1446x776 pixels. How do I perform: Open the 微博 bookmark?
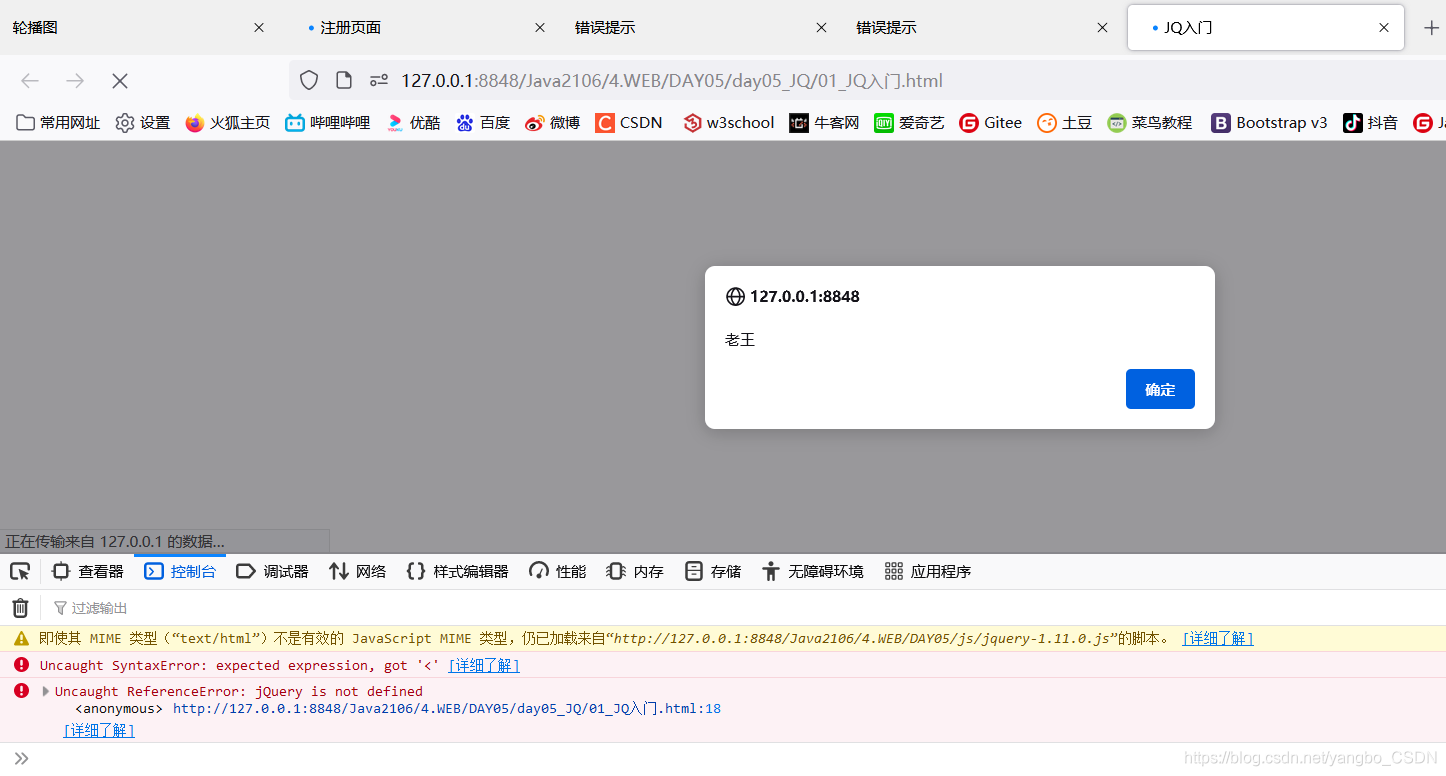[x=552, y=123]
